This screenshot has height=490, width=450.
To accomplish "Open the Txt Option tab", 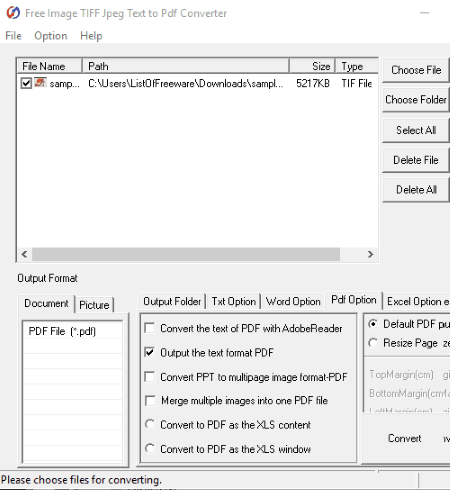I will (234, 301).
